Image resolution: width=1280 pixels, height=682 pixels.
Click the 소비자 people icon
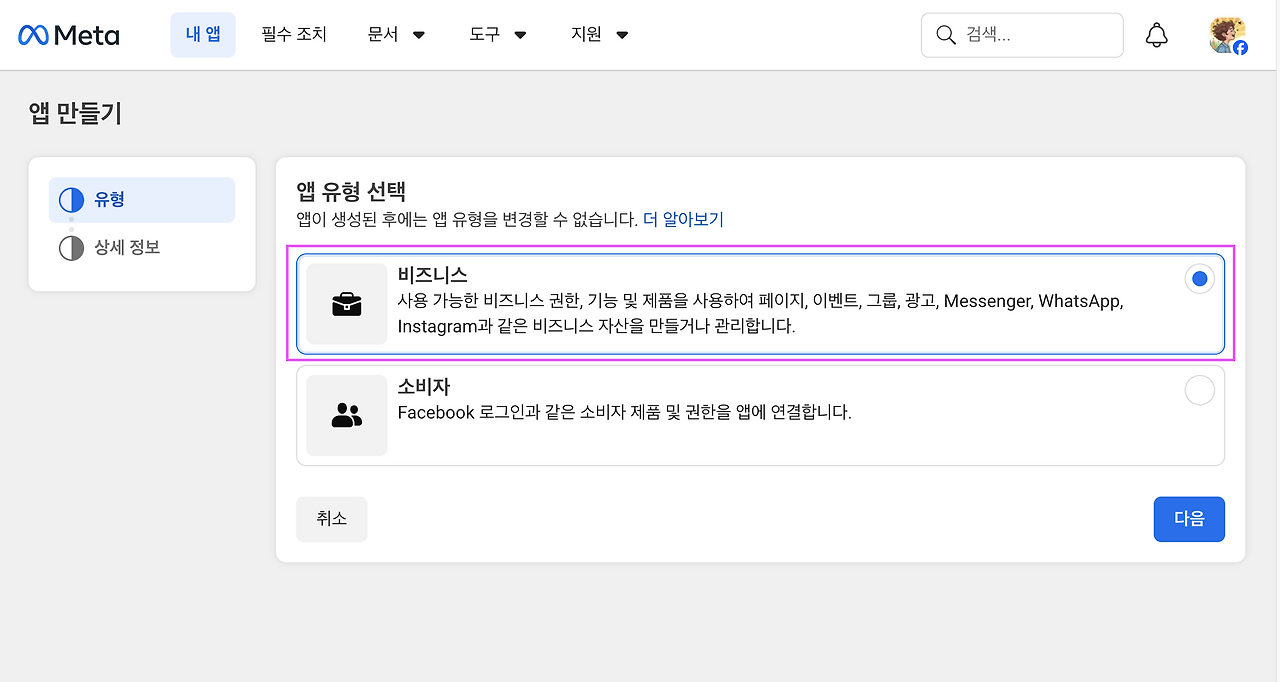click(x=347, y=415)
